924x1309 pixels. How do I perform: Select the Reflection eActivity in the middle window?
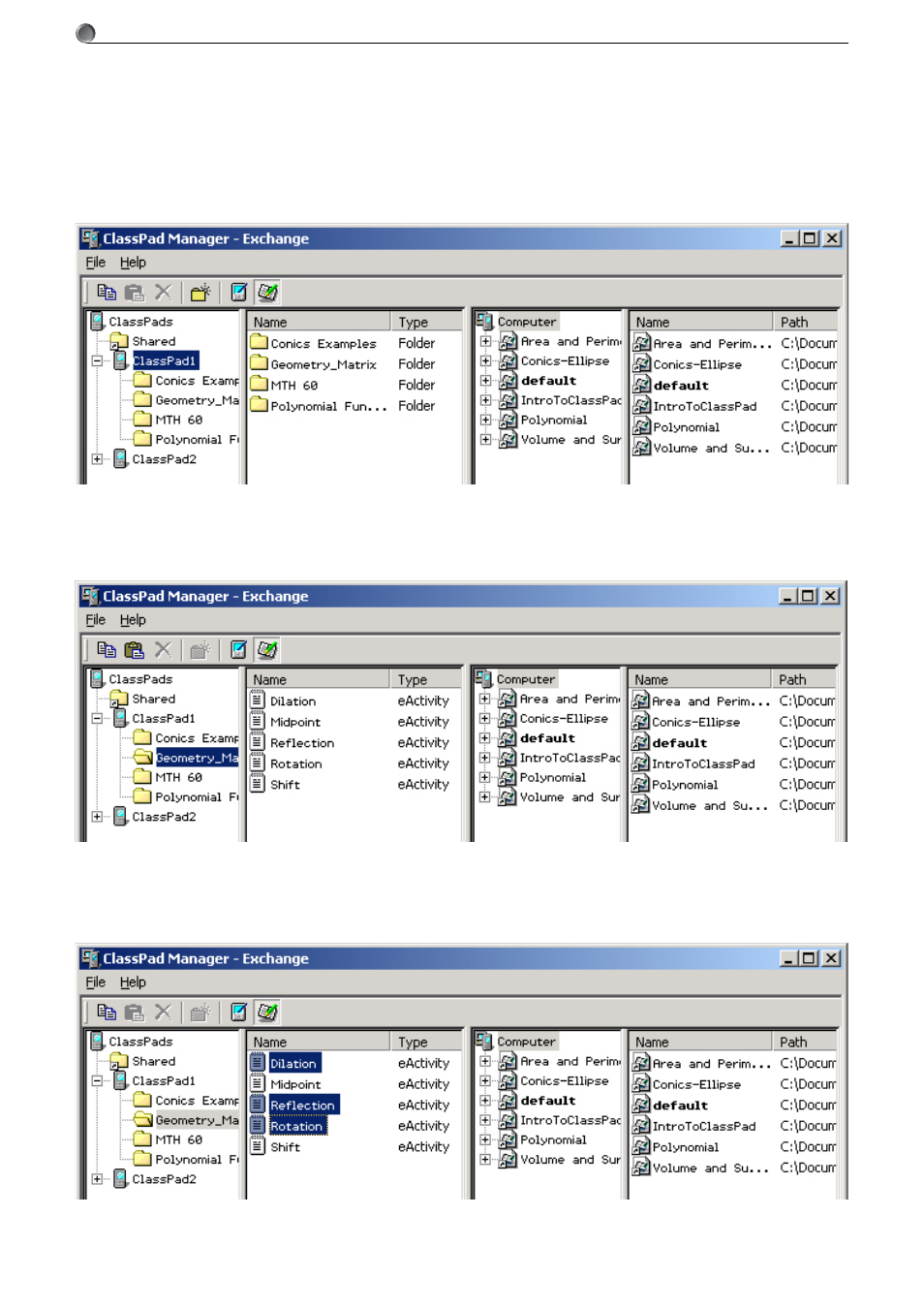click(302, 742)
